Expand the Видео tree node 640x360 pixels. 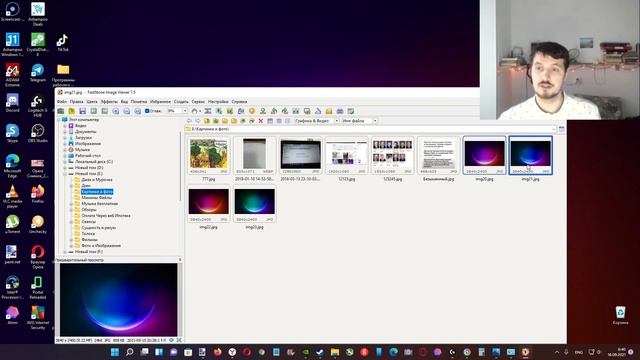coord(65,126)
